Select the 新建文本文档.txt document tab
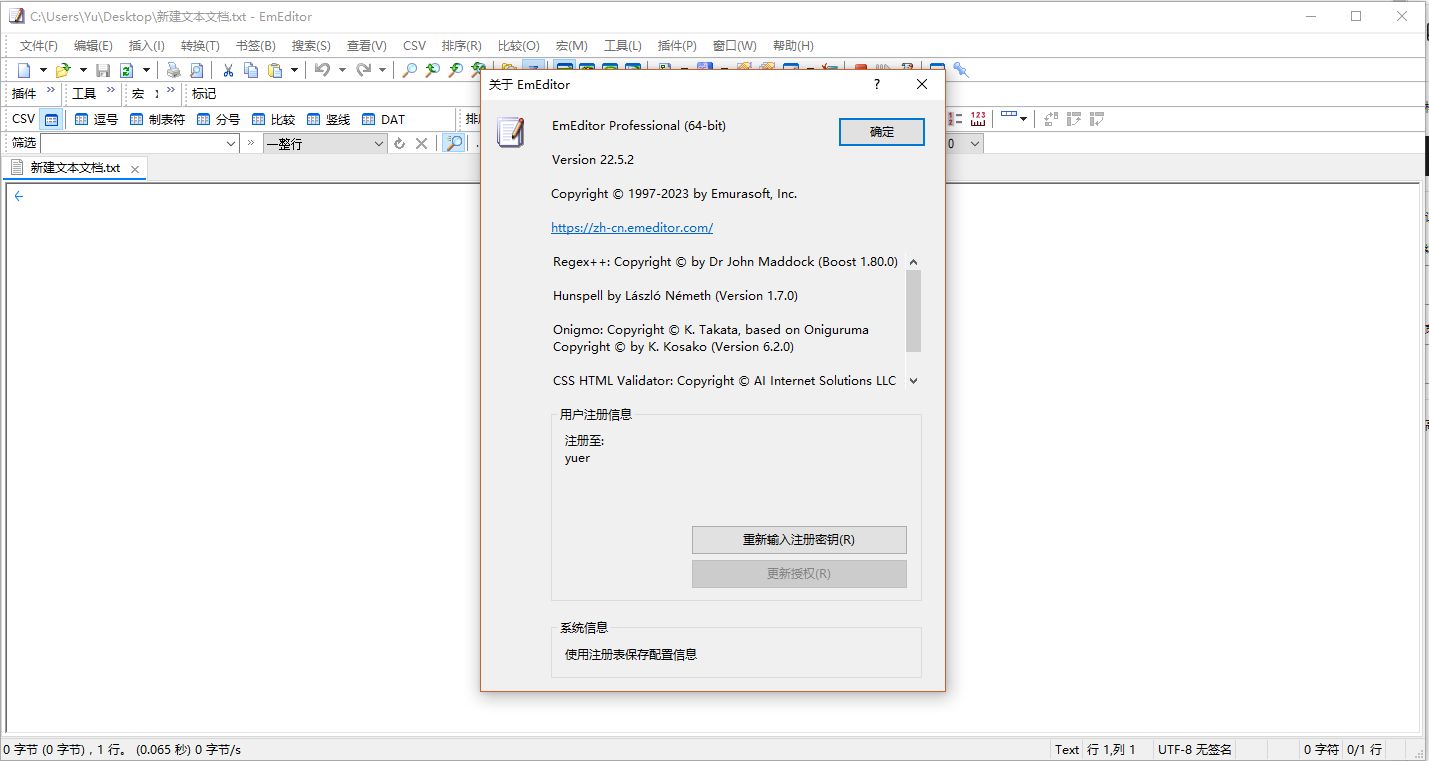This screenshot has height=761, width=1429. click(74, 168)
